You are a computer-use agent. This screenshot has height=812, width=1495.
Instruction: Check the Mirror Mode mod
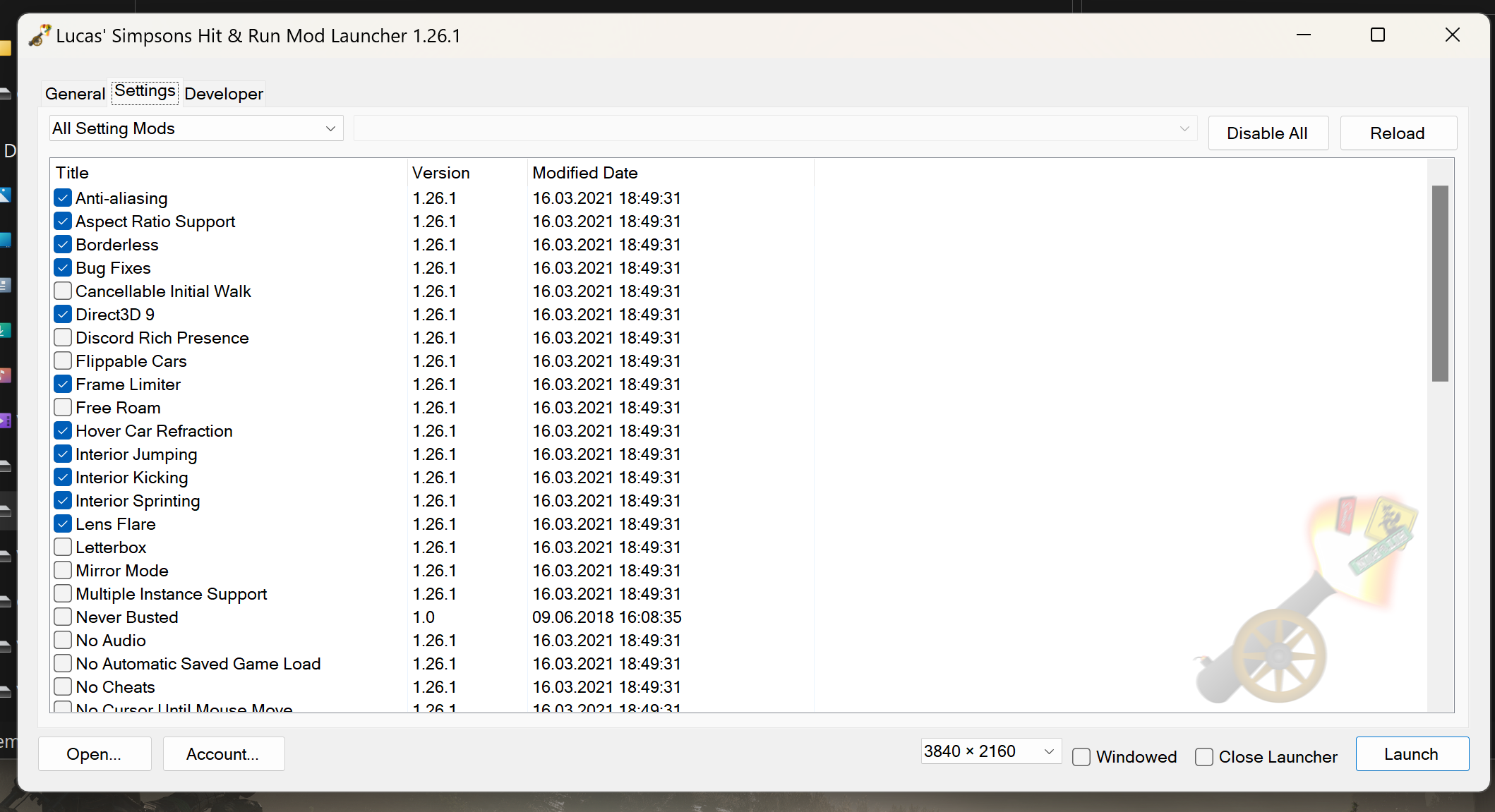click(x=63, y=571)
